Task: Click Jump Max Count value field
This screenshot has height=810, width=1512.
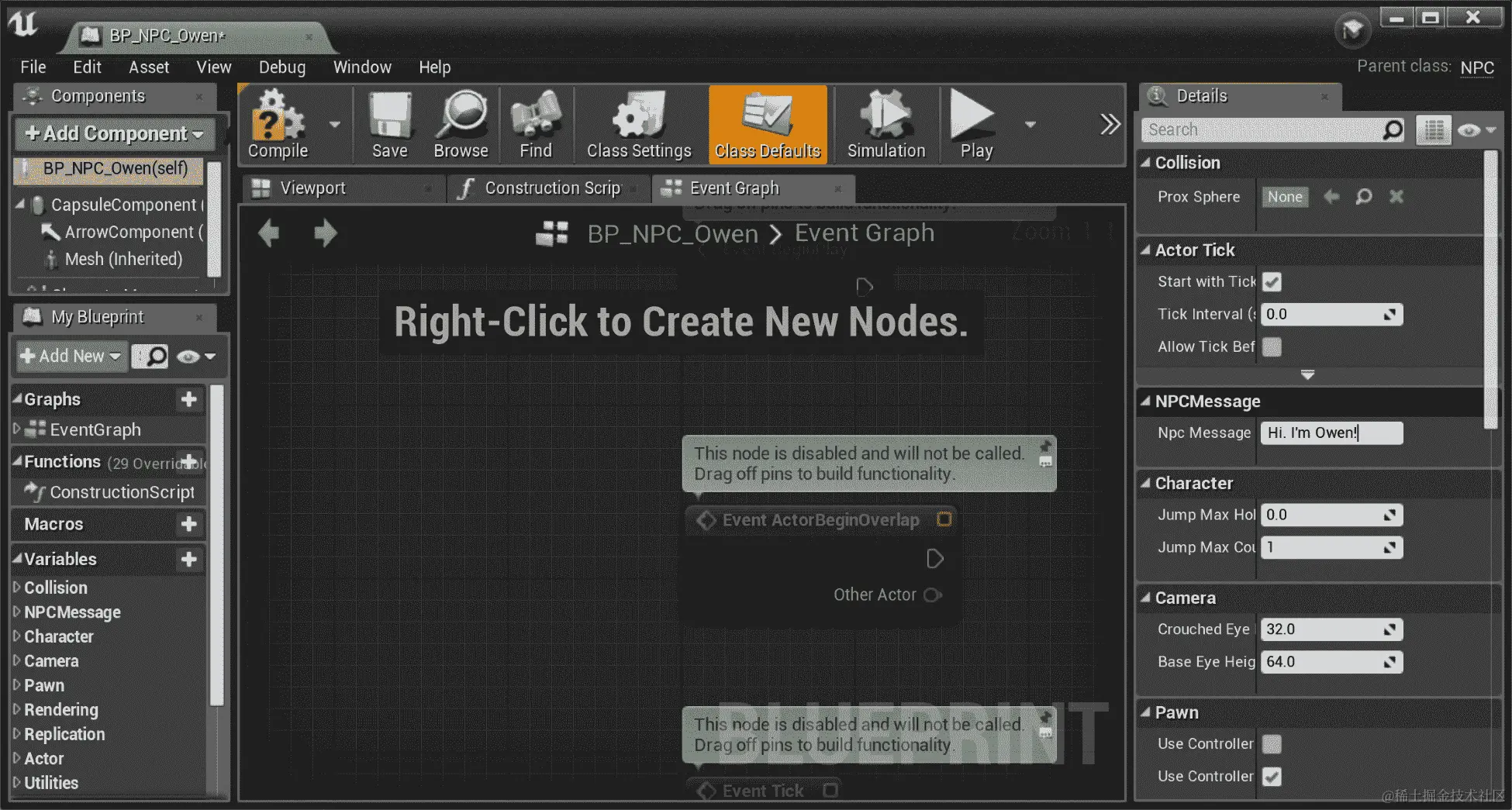Action: [1331, 547]
